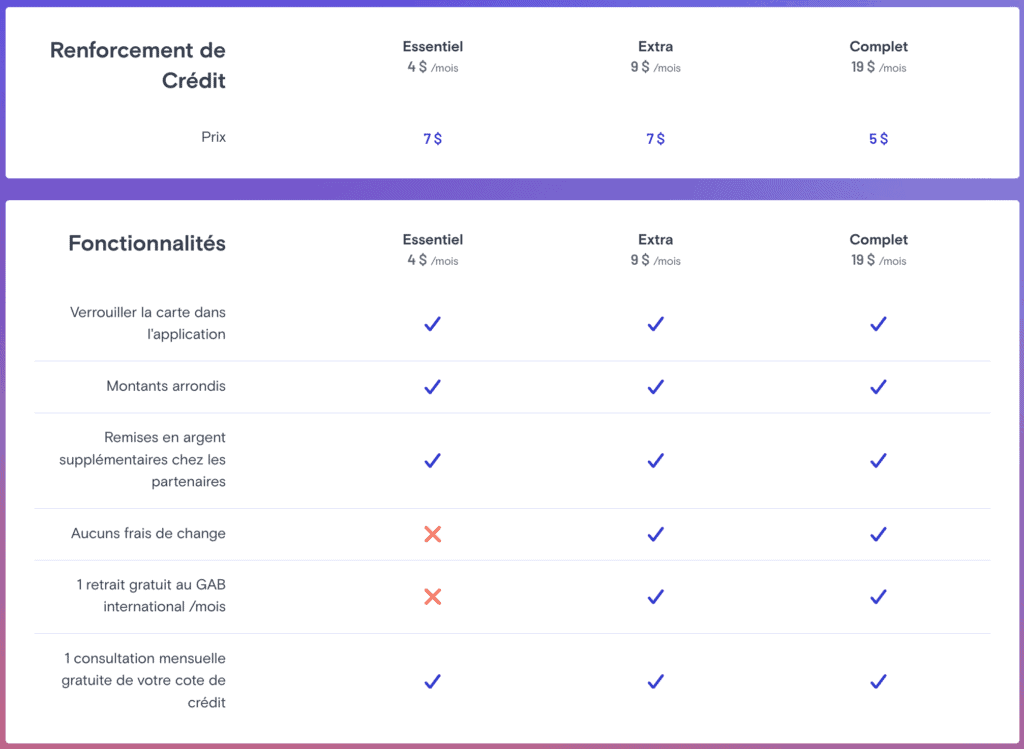
Task: Click the Fonctionnalités section heading
Action: tap(147, 243)
